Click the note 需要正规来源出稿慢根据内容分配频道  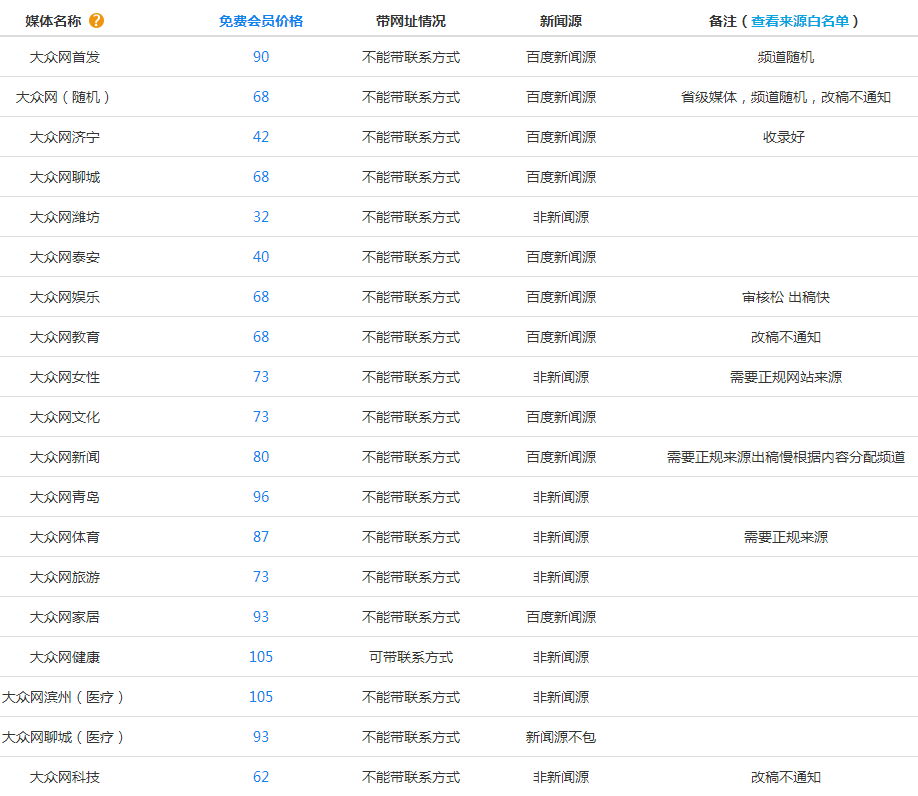(x=786, y=457)
